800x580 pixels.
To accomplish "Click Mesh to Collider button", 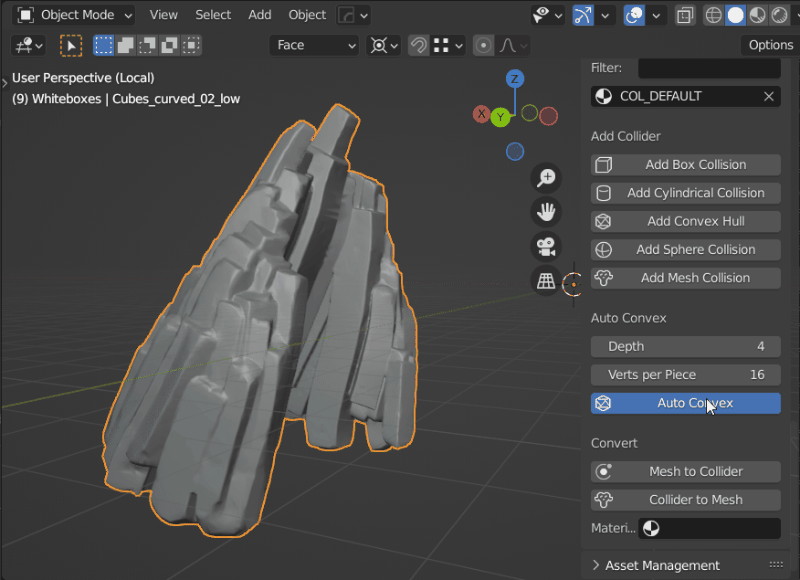I will point(685,472).
